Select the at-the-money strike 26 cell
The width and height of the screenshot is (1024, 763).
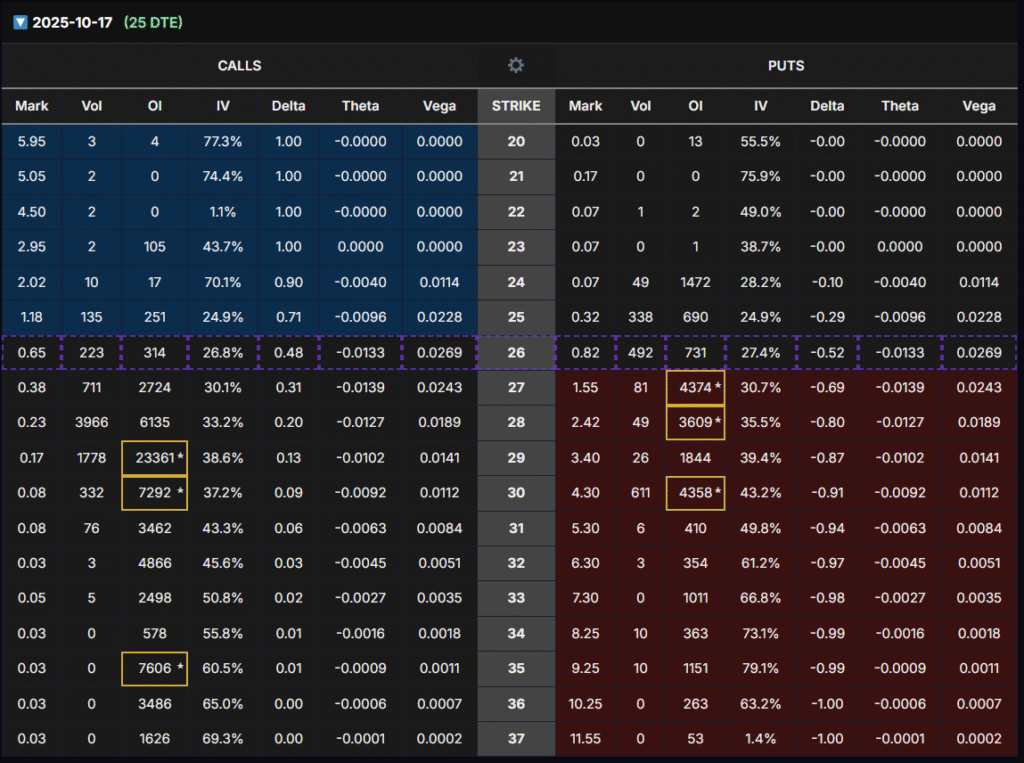(x=516, y=352)
